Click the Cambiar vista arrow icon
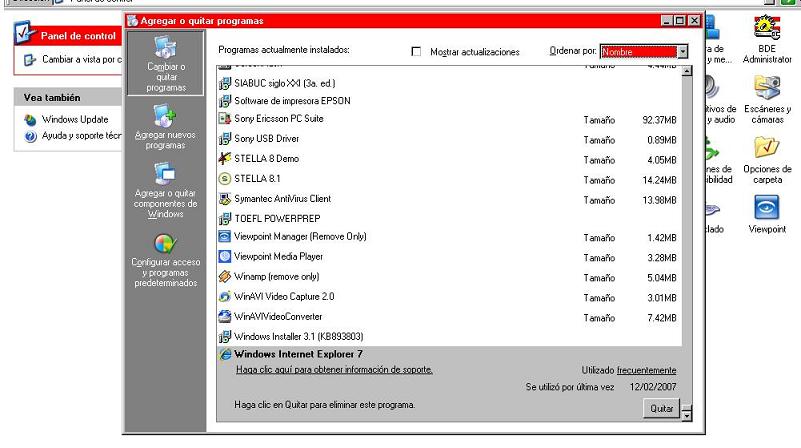Image resolution: width=801 pixels, height=448 pixels. tap(30, 60)
